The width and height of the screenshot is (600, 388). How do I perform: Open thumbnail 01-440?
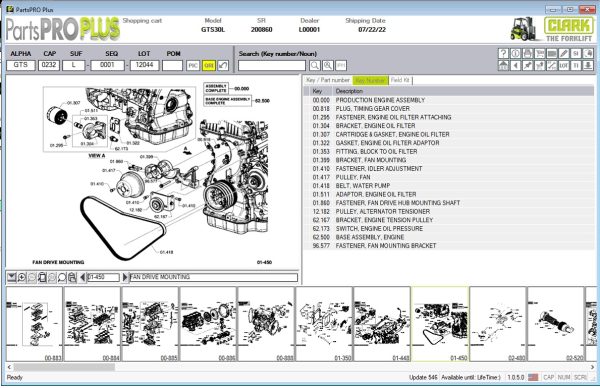(x=382, y=324)
